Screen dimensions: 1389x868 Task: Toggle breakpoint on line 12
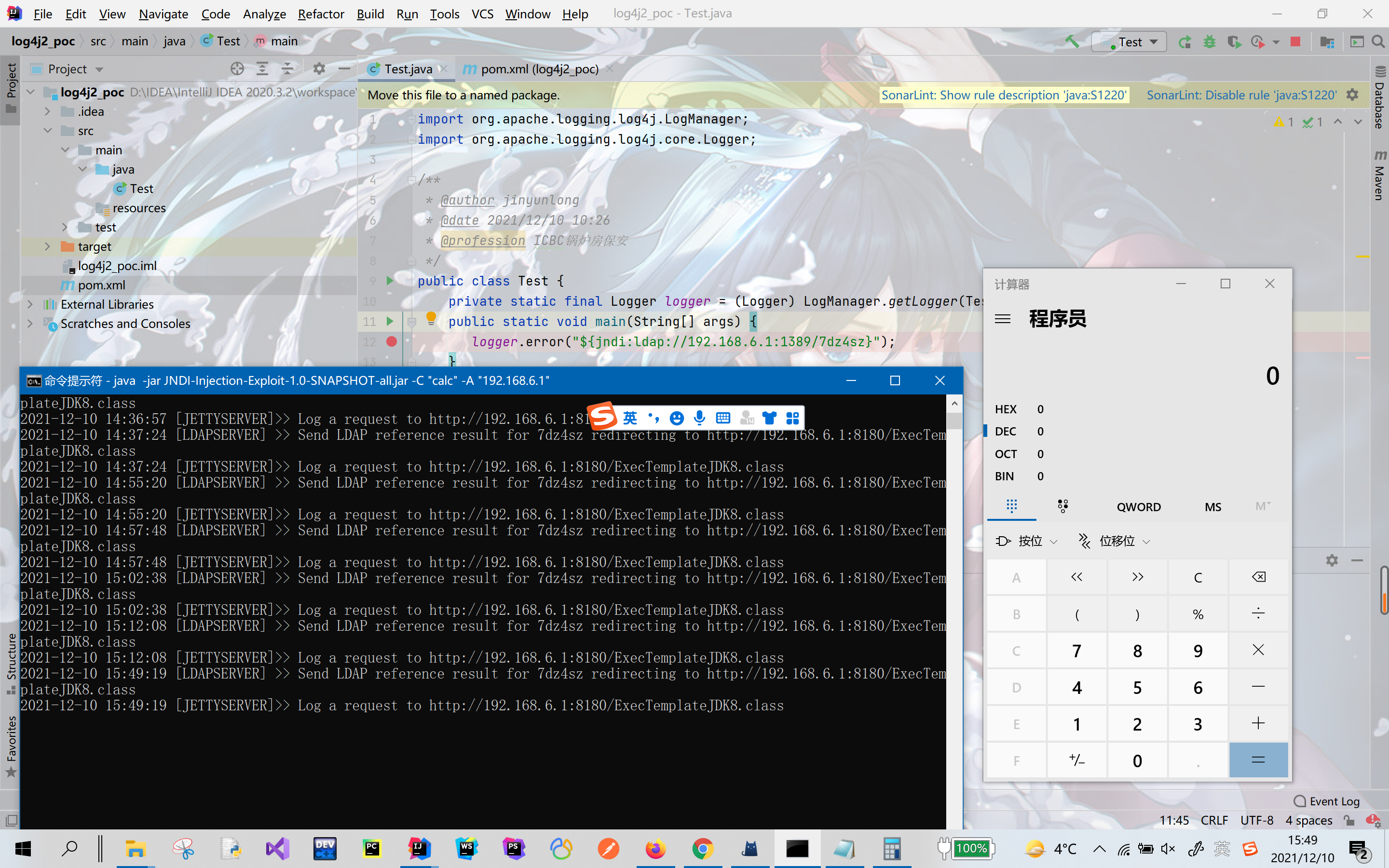(392, 341)
